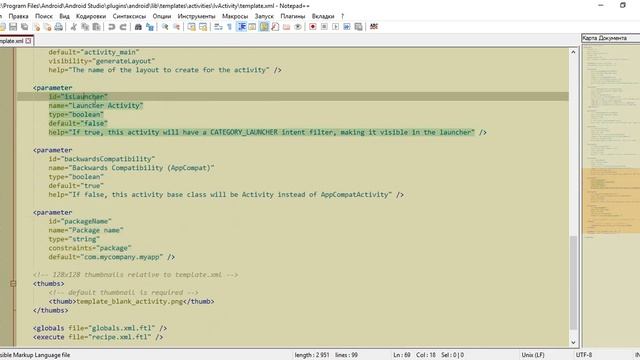Collapse the thumbs block fold marker
The width and height of the screenshot is (640, 360).
coord(13,283)
